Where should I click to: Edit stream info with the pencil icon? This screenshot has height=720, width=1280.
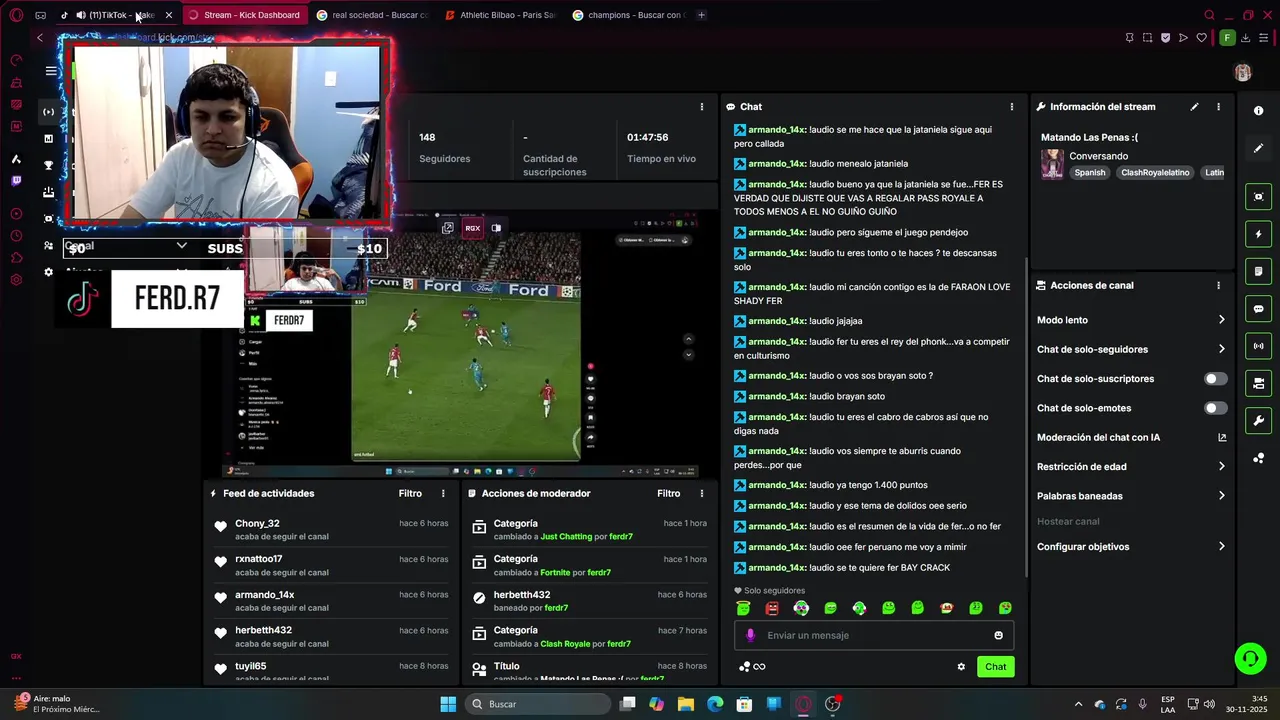(1194, 107)
